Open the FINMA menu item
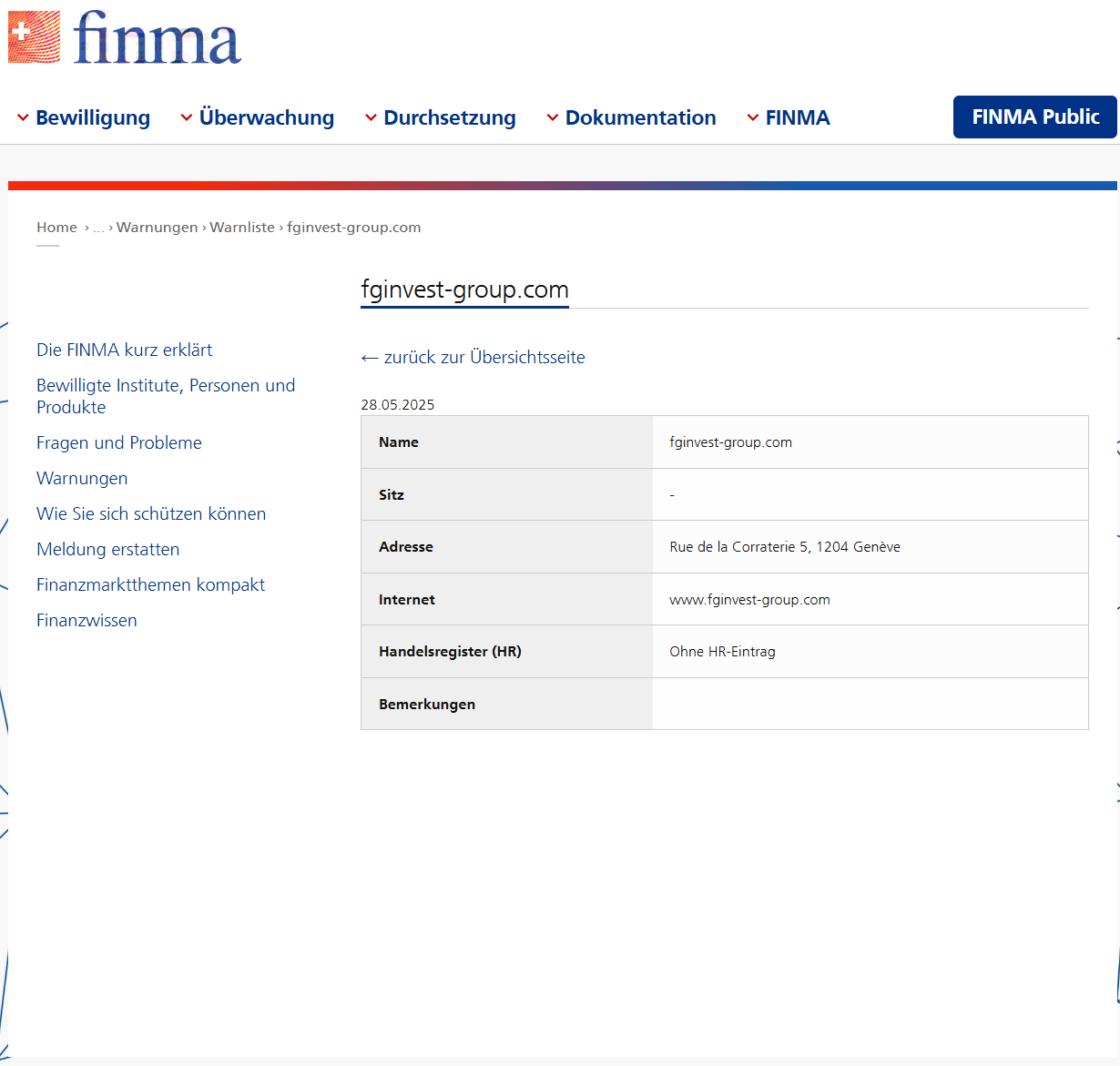 coord(798,117)
